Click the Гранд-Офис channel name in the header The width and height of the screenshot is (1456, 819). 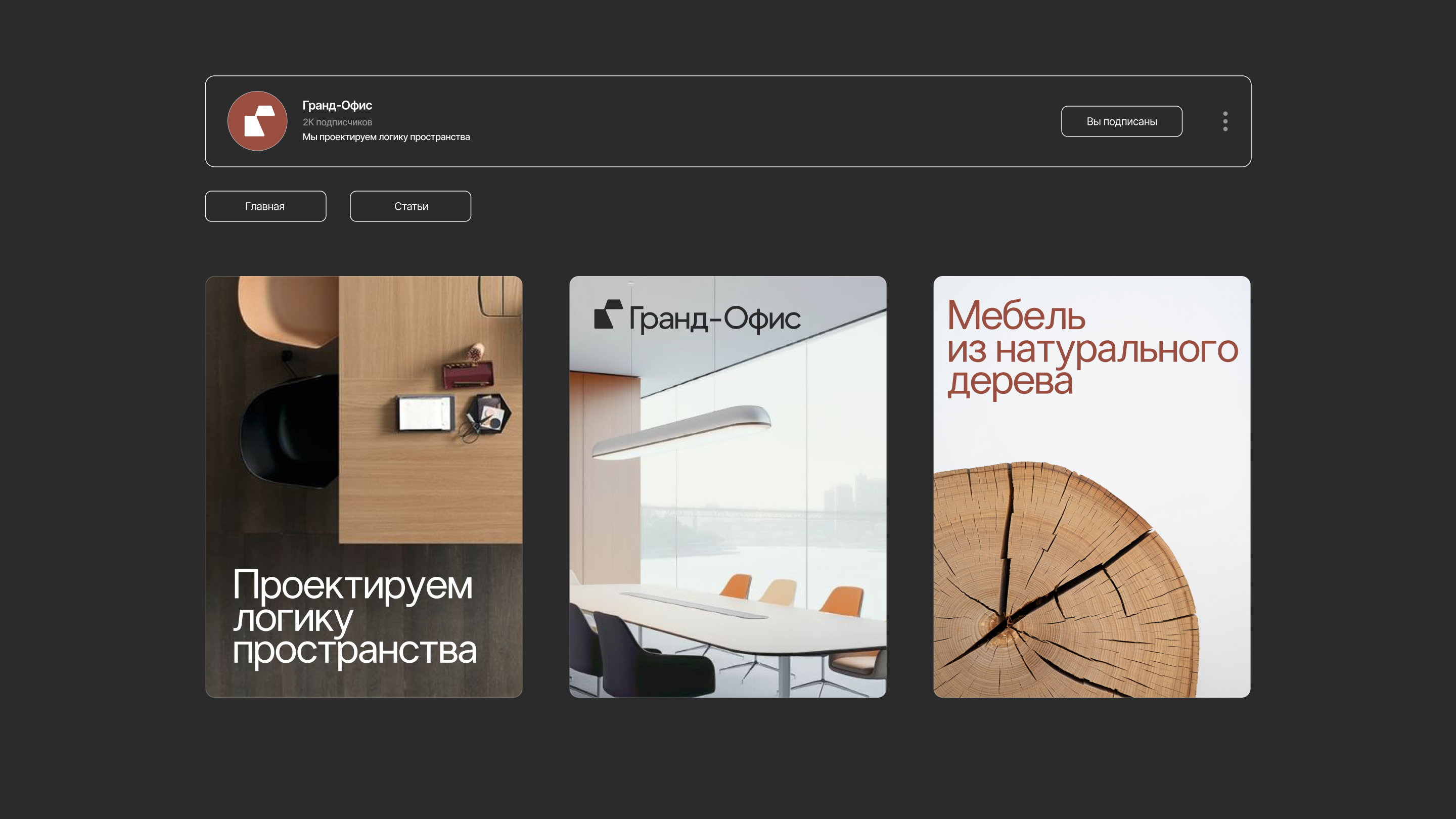337,105
